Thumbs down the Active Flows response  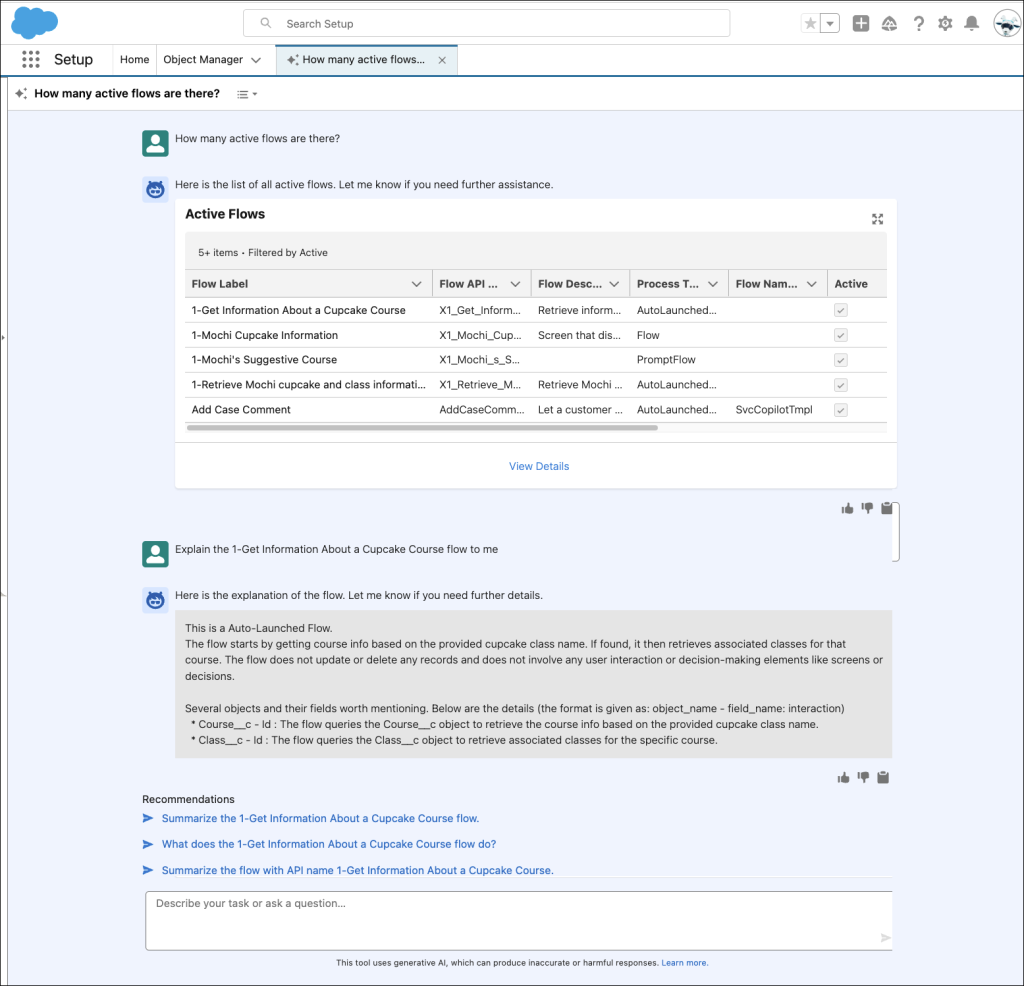pyautogui.click(x=867, y=509)
